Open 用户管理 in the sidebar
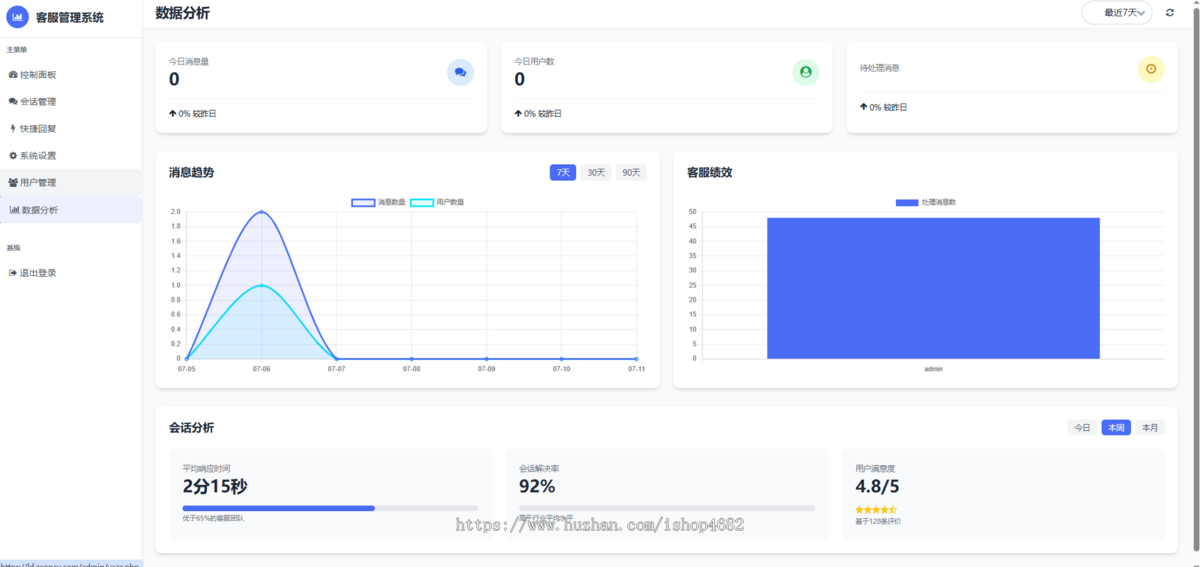The width and height of the screenshot is (1200, 567). [x=71, y=183]
